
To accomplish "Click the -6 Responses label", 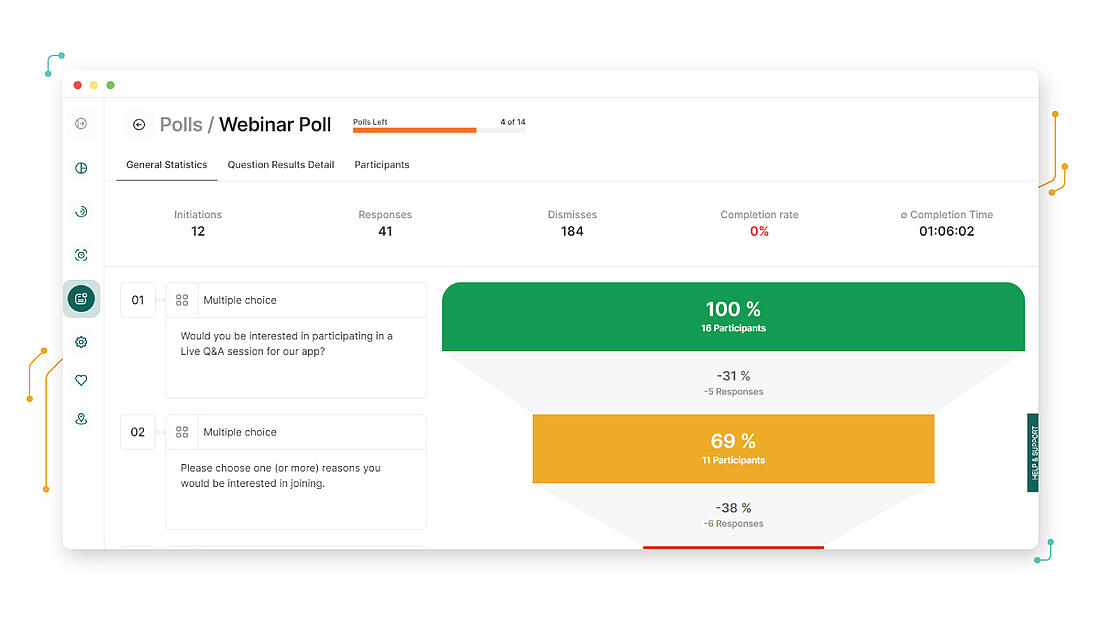I will [733, 524].
